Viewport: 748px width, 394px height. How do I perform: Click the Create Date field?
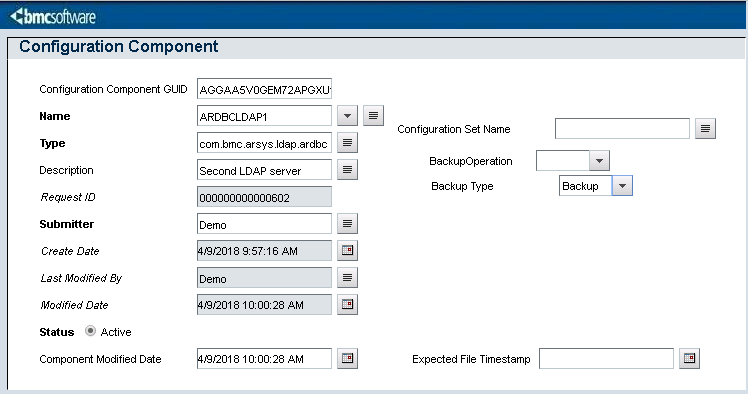point(264,251)
